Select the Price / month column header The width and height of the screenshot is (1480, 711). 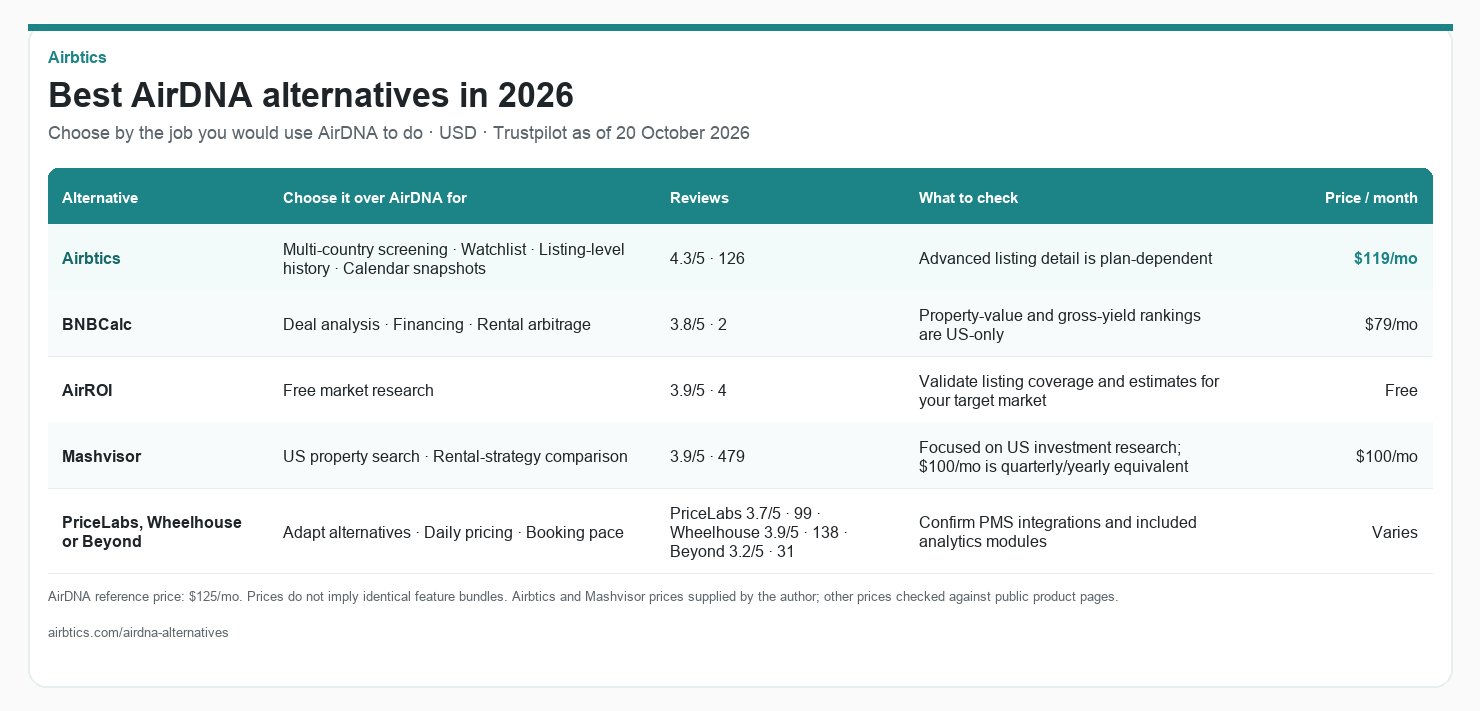[1371, 198]
